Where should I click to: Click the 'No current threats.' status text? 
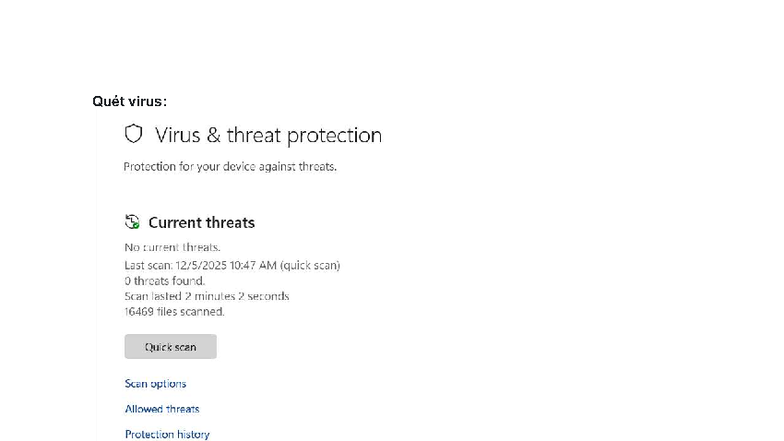172,247
